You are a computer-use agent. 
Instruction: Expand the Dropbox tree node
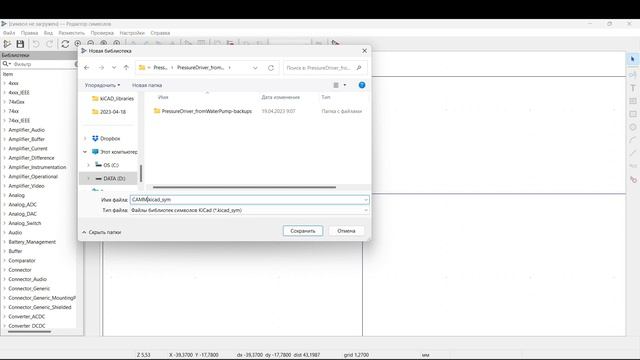pyautogui.click(x=85, y=139)
